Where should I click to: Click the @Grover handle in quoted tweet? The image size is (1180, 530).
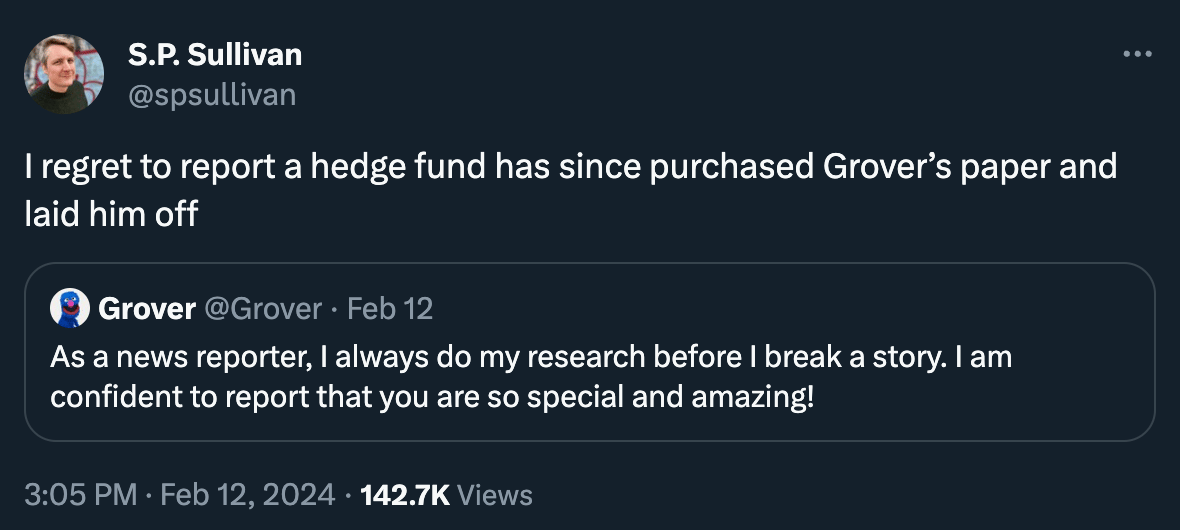(263, 309)
